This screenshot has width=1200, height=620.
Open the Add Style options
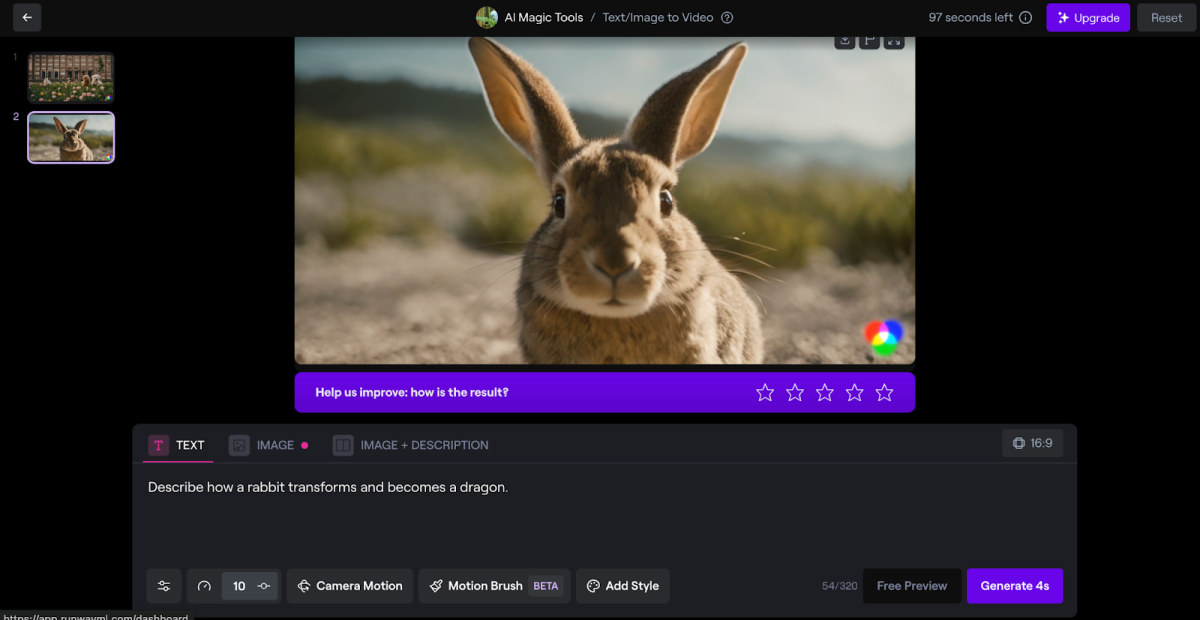(x=622, y=586)
